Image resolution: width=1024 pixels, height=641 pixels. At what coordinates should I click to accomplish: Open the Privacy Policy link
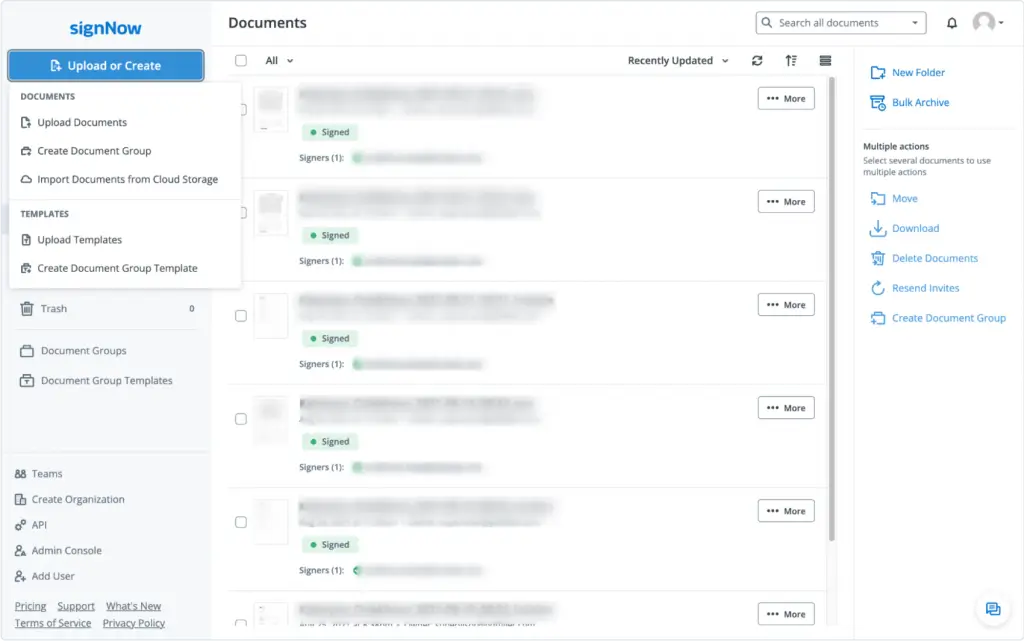134,623
